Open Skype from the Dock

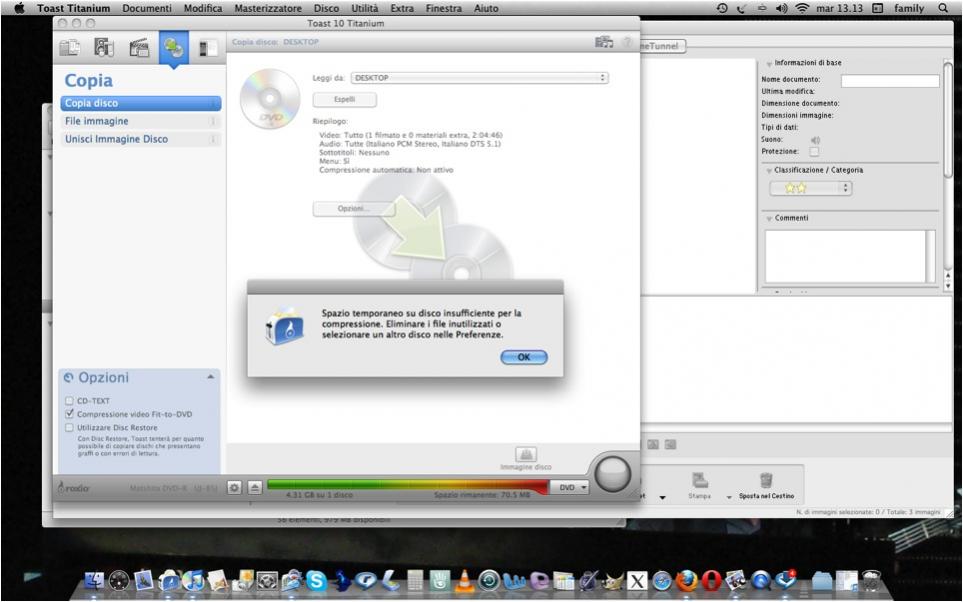(316, 580)
